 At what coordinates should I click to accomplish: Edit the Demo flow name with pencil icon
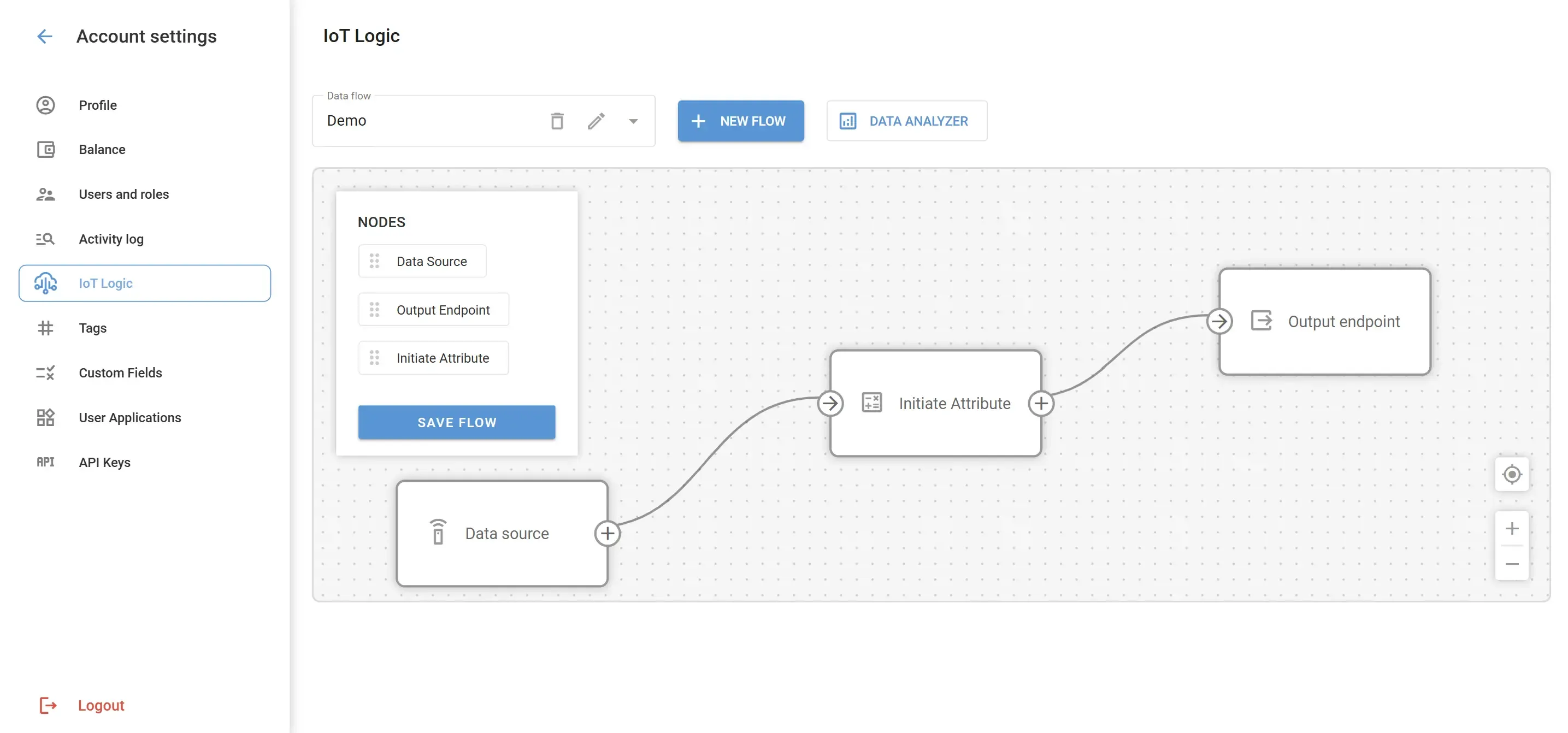[x=596, y=121]
